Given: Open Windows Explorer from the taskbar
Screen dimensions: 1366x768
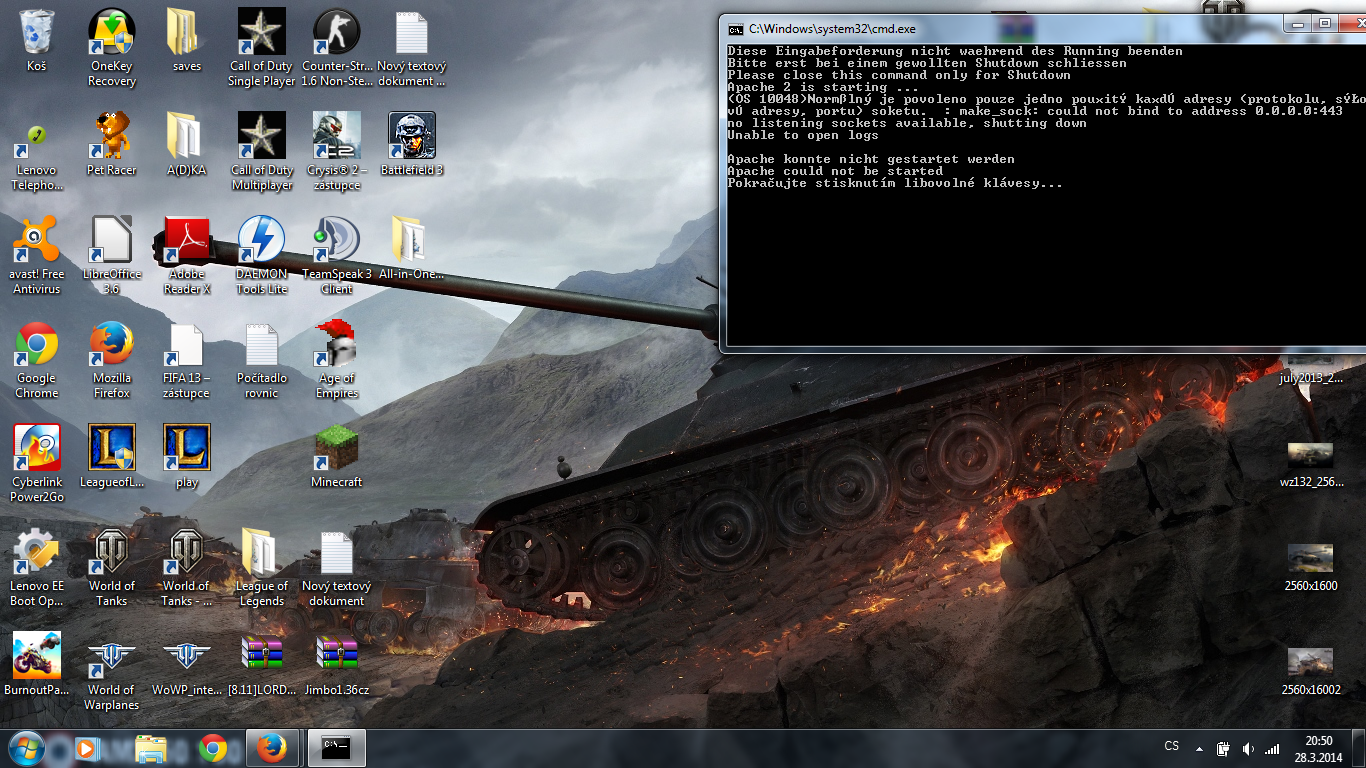Looking at the screenshot, I should point(151,748).
